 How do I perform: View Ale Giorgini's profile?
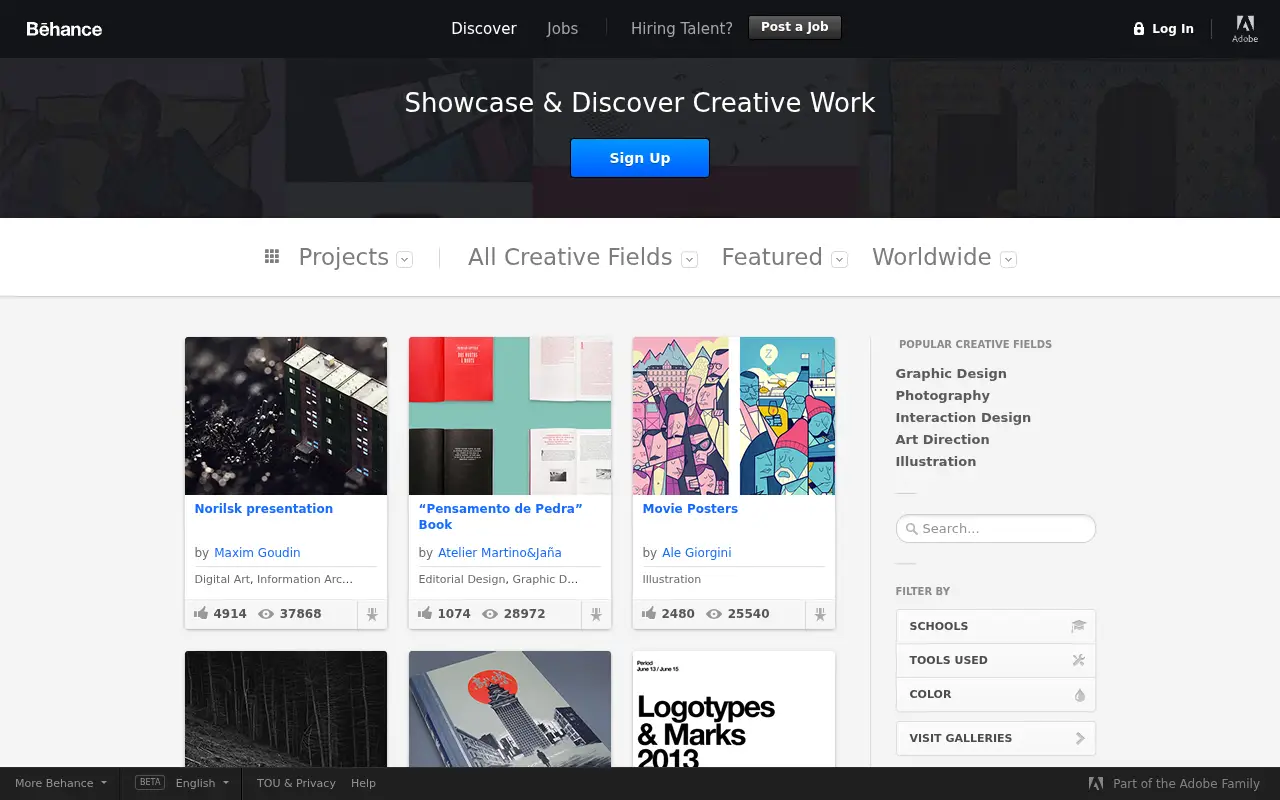coord(697,552)
